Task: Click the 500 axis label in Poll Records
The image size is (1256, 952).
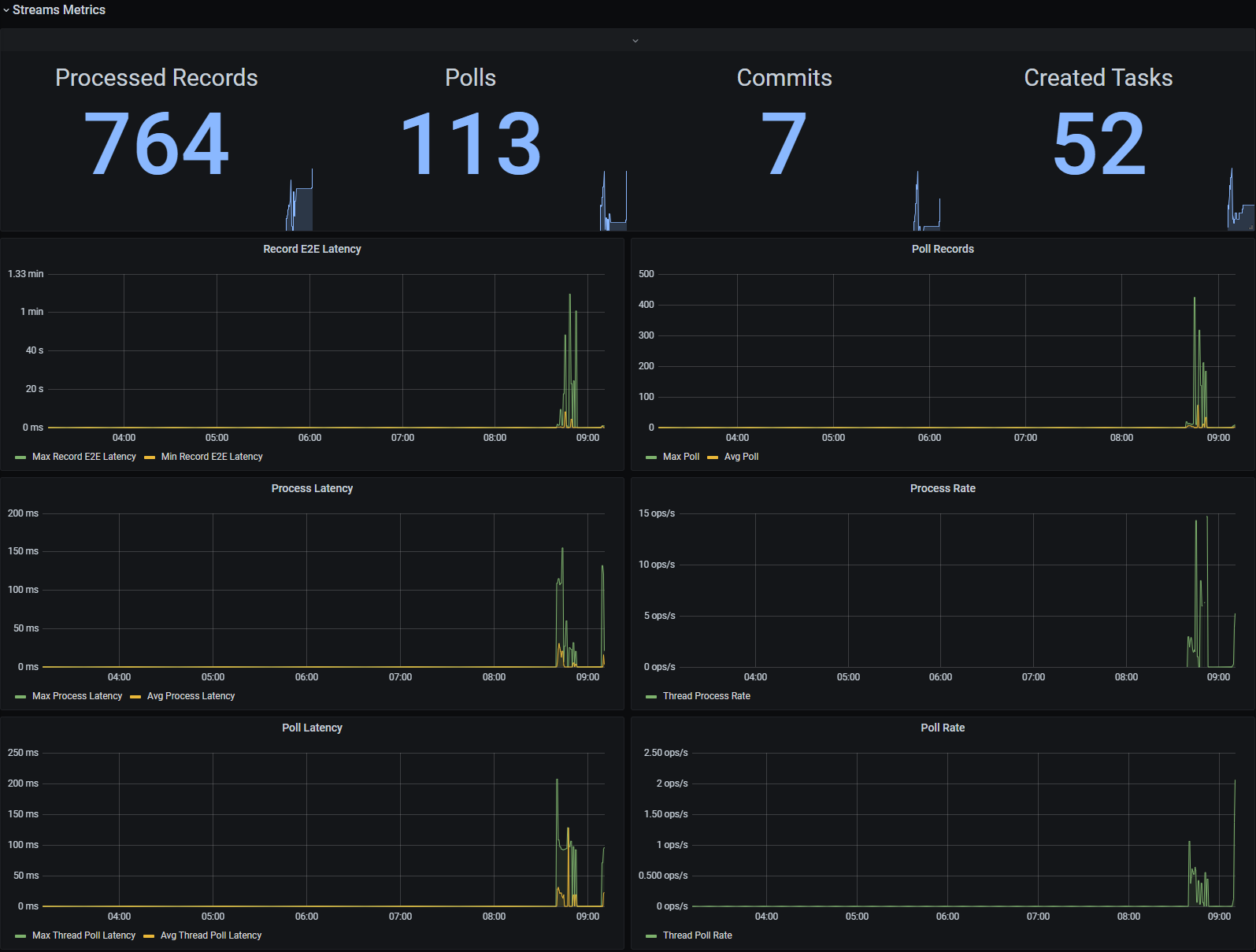Action: coord(647,274)
